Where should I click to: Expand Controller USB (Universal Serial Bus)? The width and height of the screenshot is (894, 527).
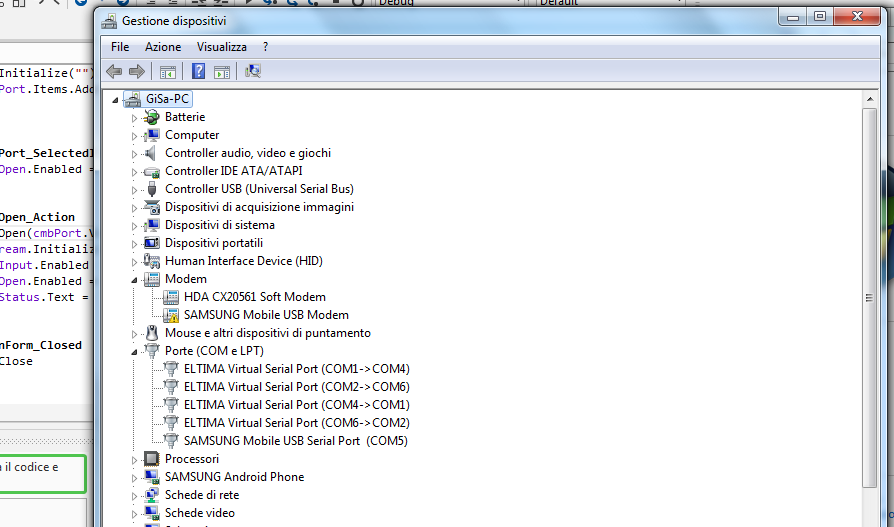[x=135, y=190]
